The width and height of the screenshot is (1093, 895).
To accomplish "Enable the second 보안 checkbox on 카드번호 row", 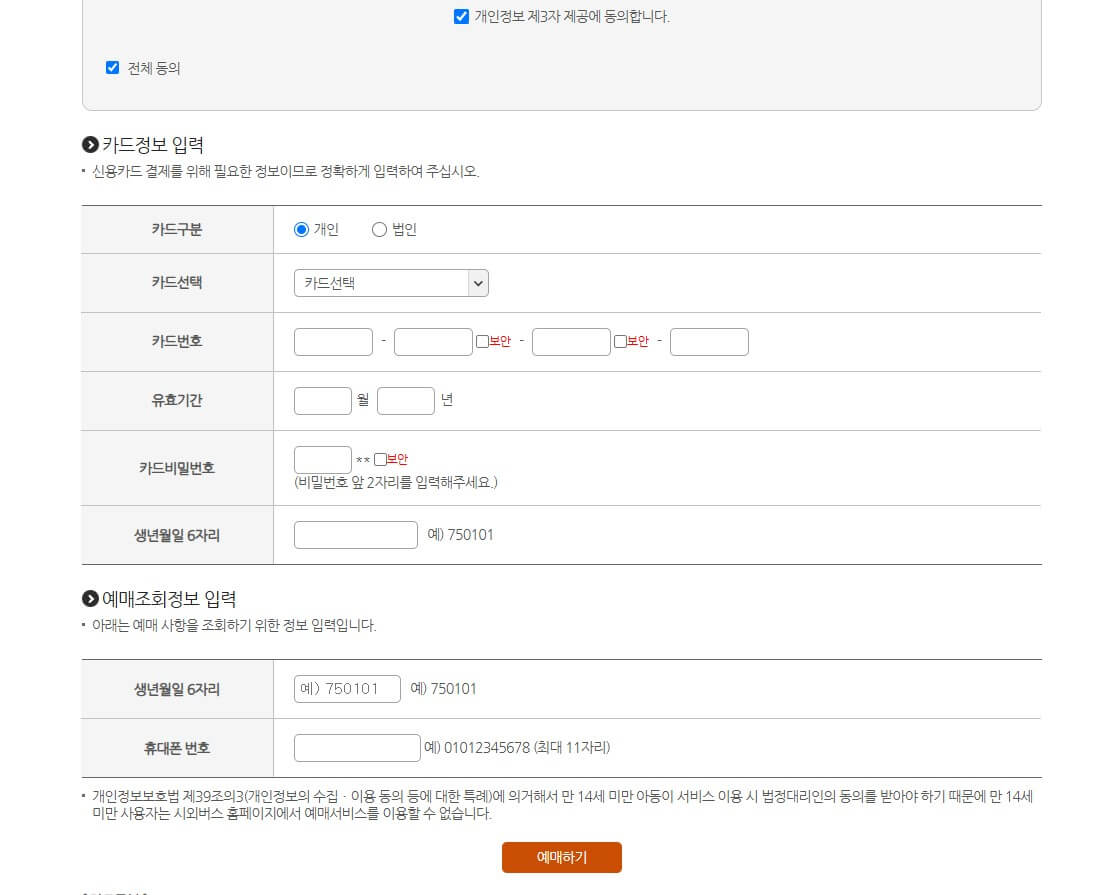I will 618,341.
